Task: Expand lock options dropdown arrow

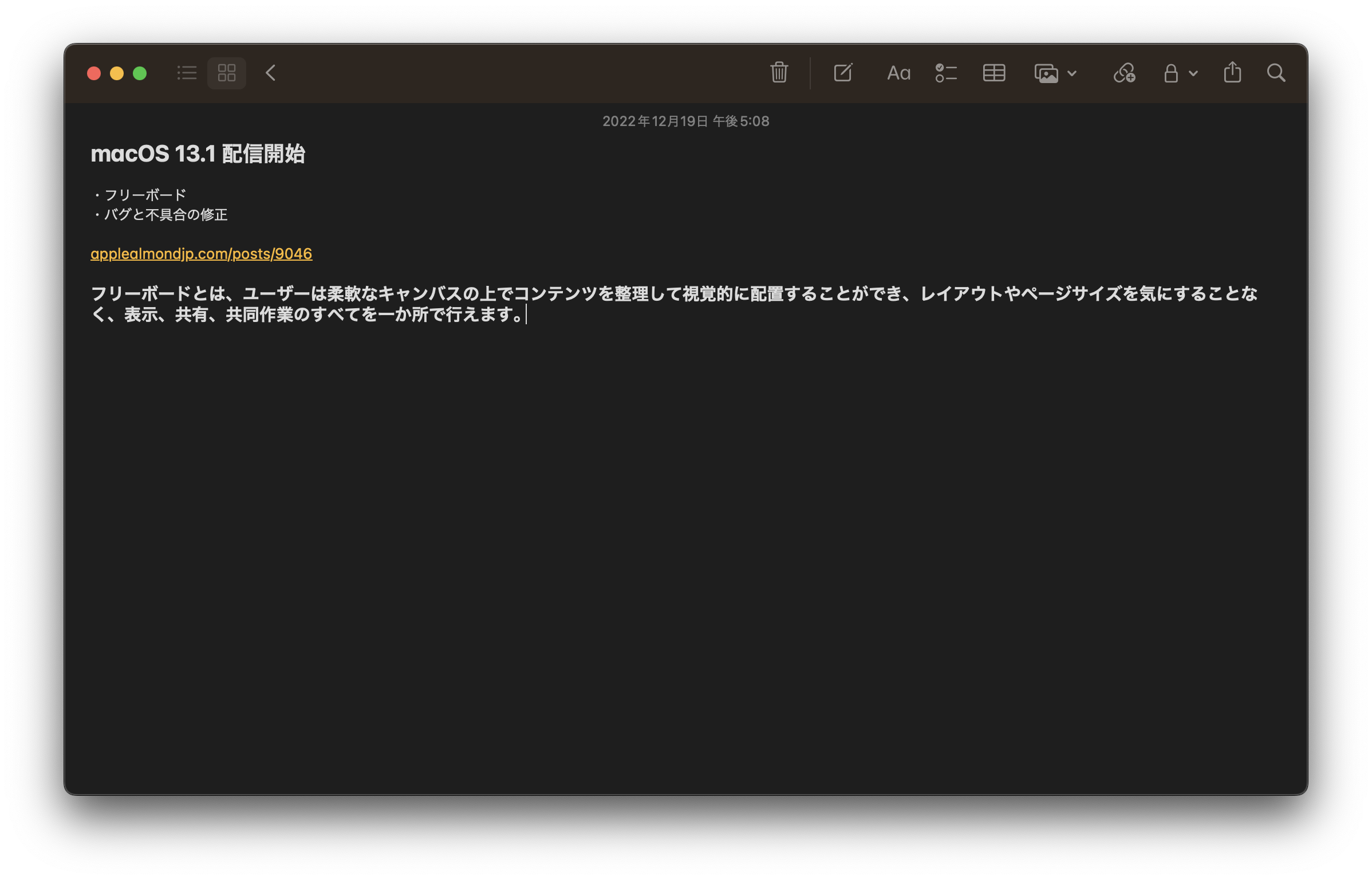Action: 1193,73
